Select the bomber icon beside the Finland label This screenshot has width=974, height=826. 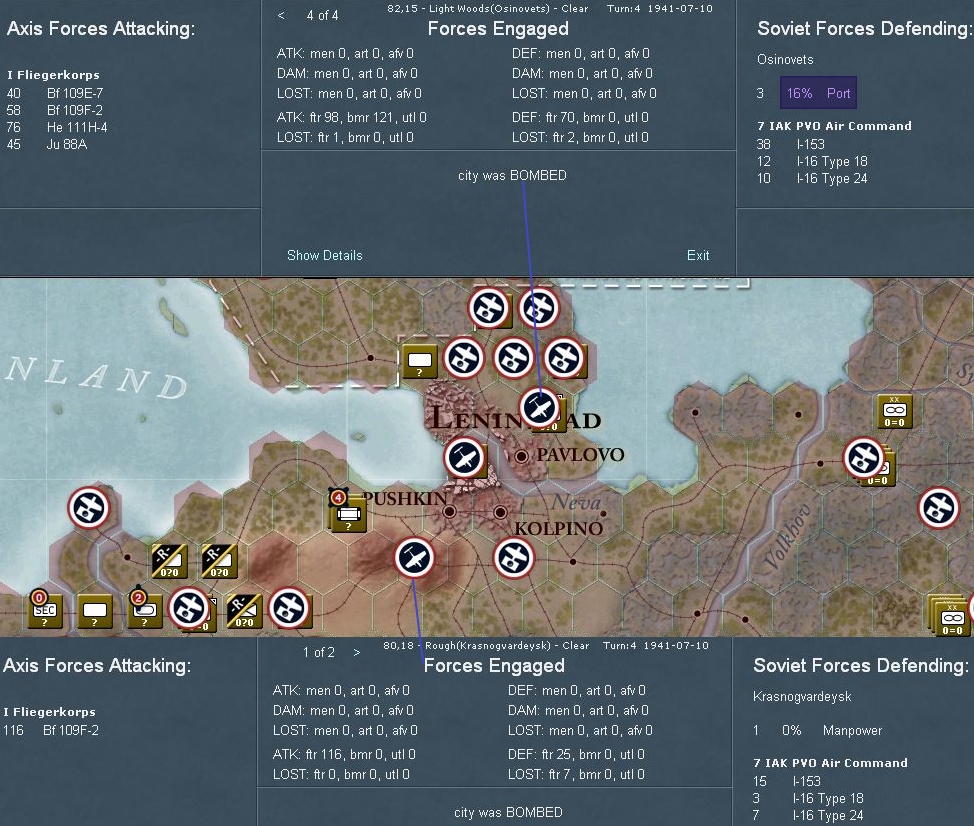(x=89, y=508)
